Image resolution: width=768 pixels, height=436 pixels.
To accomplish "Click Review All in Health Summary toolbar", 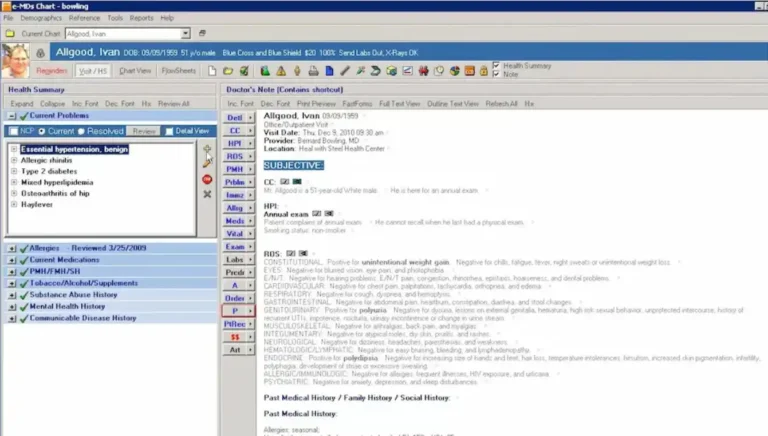I will pyautogui.click(x=173, y=104).
